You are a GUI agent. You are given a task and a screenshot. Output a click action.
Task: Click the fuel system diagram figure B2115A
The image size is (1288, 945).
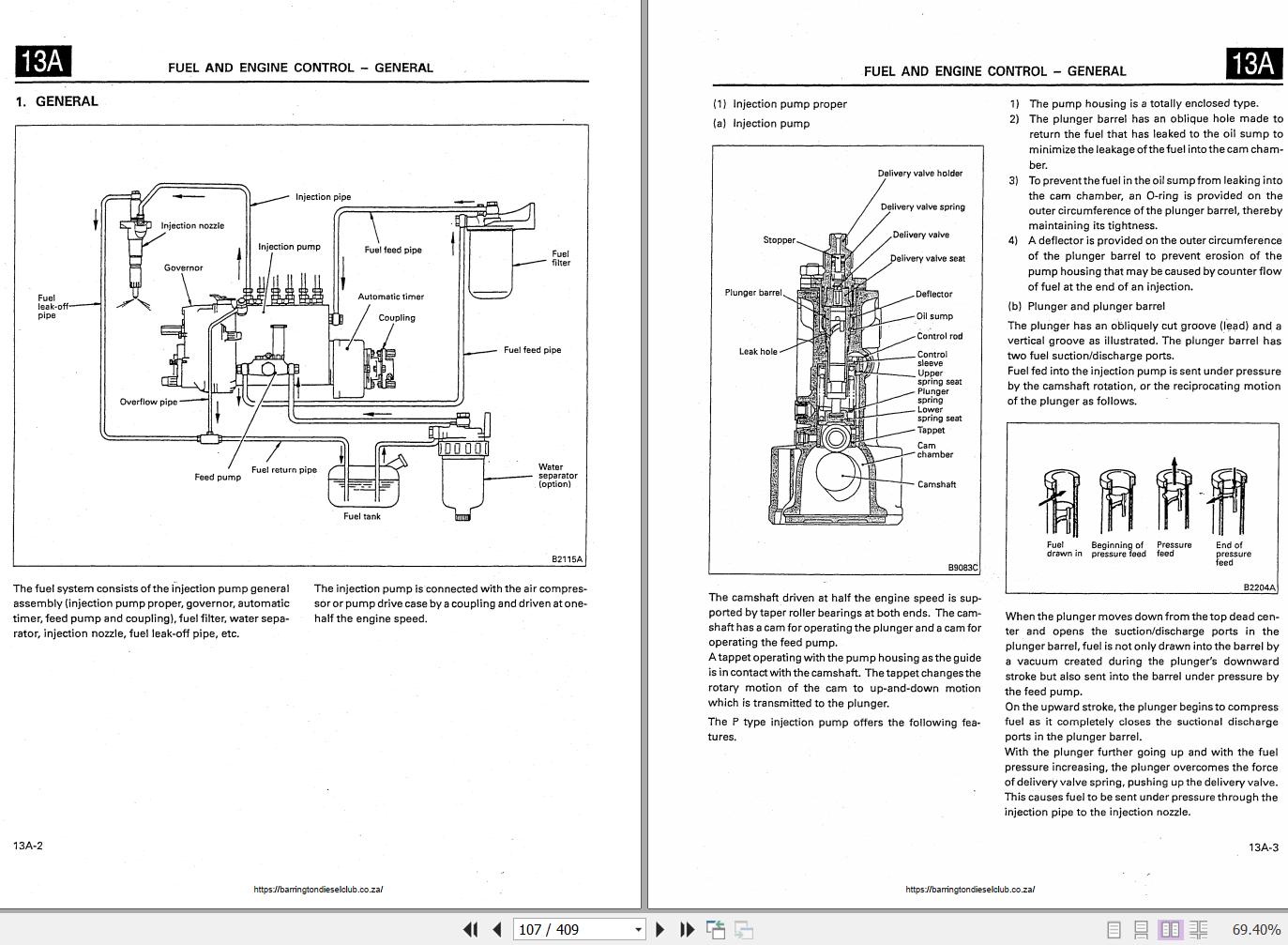click(x=300, y=347)
